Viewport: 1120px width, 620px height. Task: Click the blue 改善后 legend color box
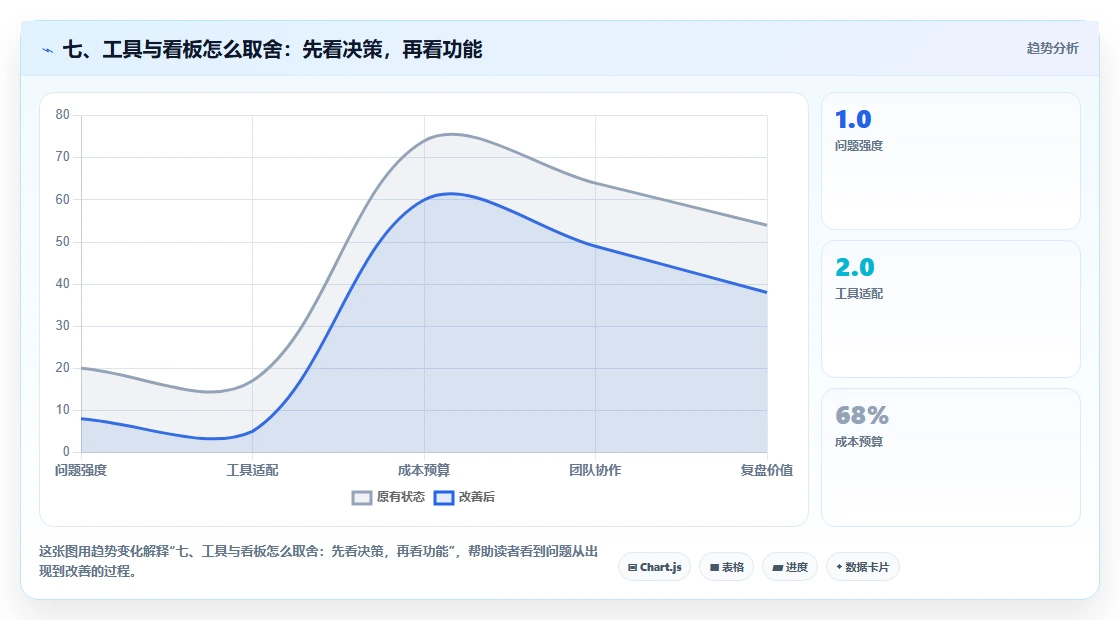click(444, 498)
